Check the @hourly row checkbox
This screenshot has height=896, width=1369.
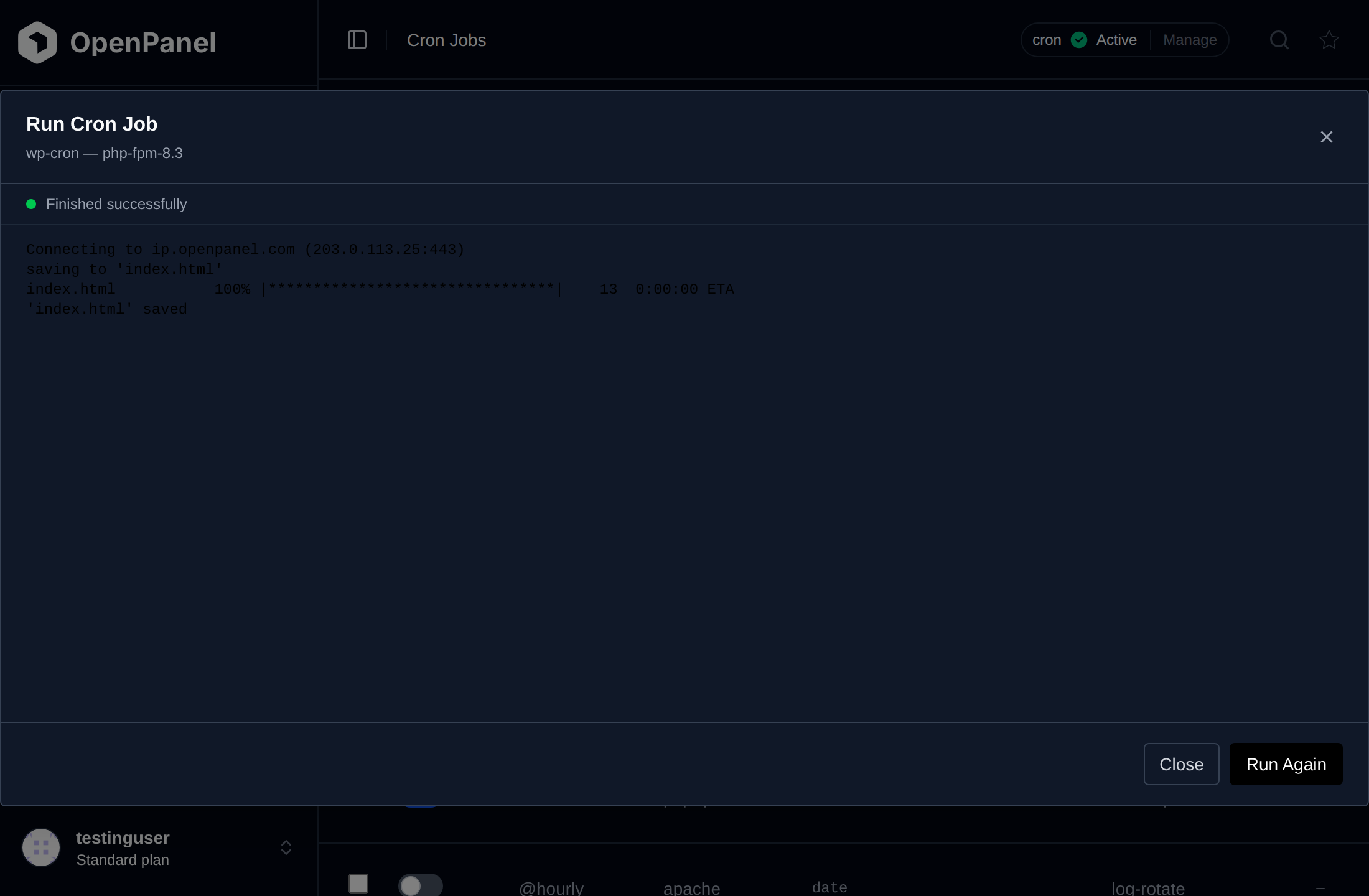[x=358, y=884]
